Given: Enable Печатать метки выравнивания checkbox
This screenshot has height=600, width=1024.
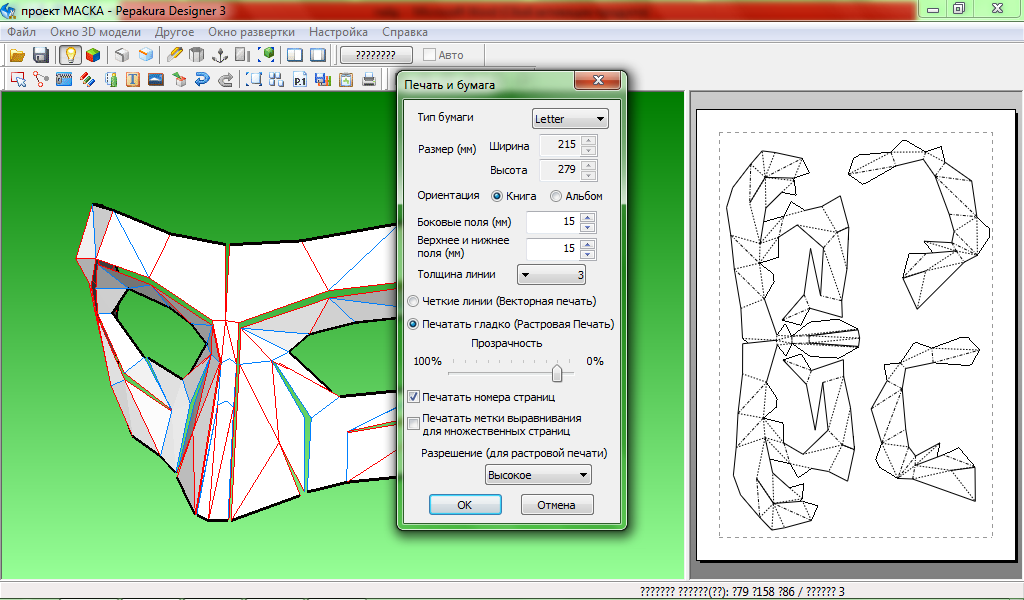Looking at the screenshot, I should (x=413, y=424).
